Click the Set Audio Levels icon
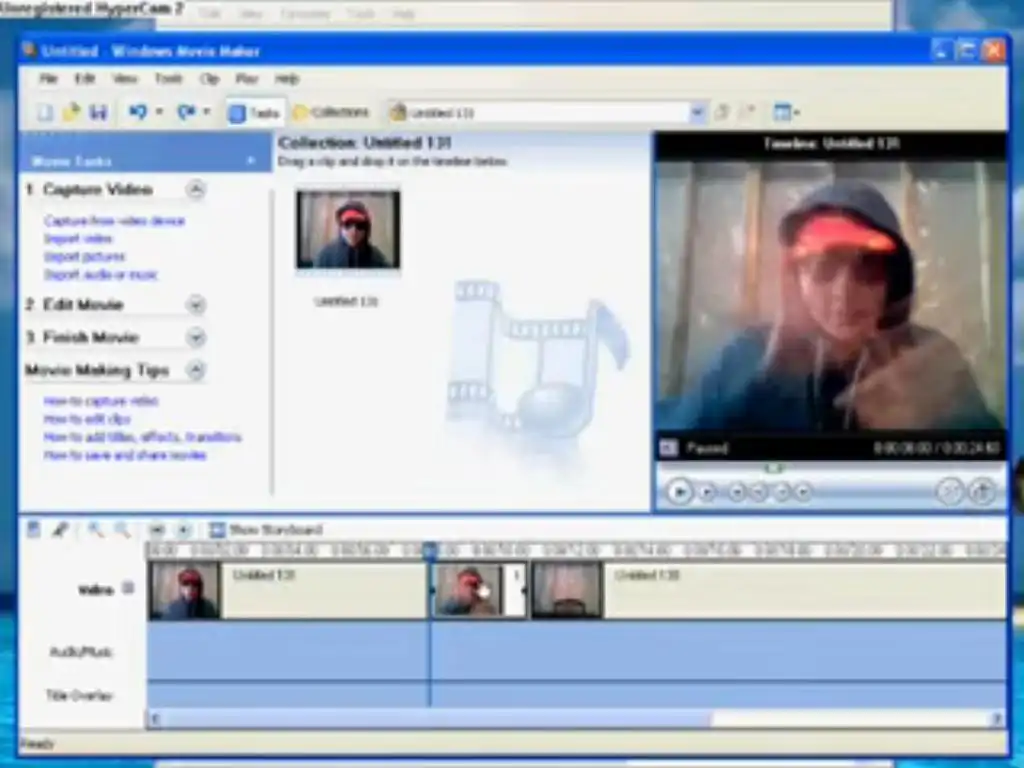 [x=33, y=530]
